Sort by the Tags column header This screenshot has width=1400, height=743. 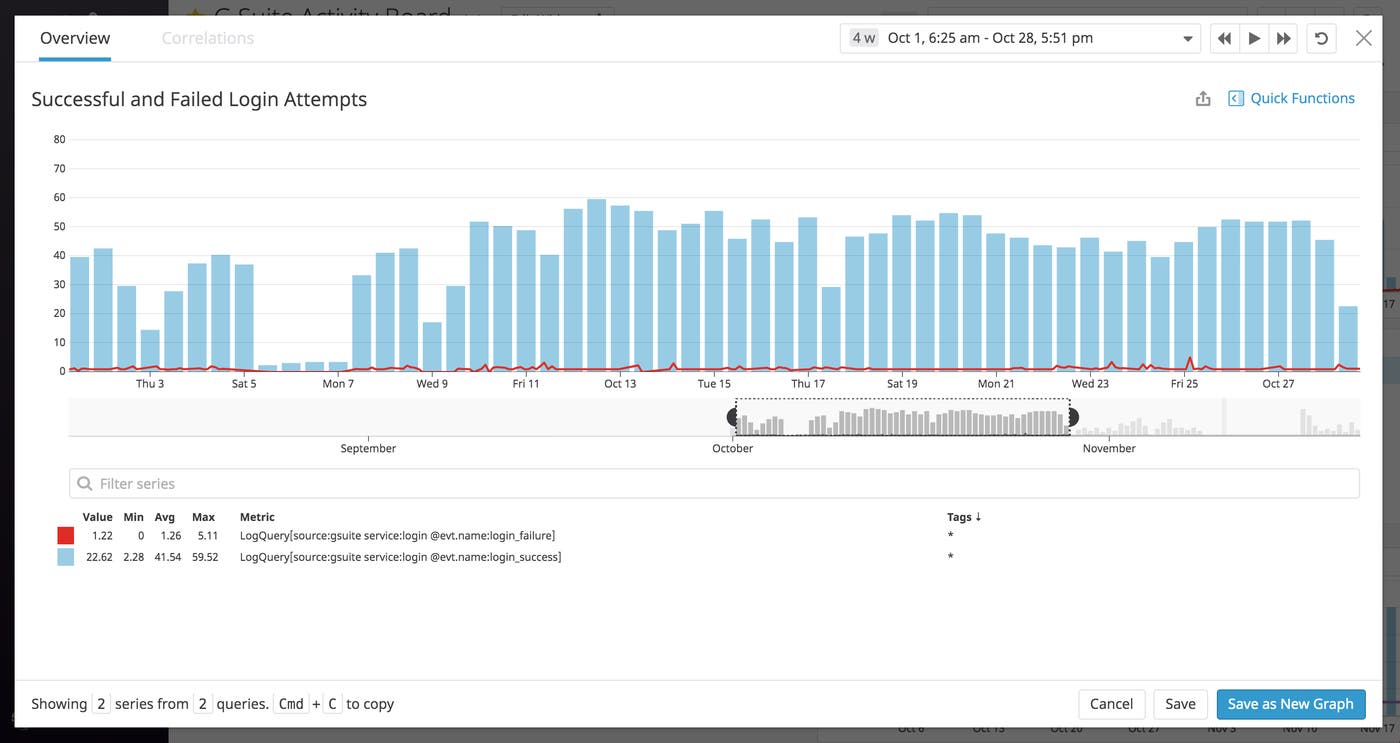pos(964,517)
